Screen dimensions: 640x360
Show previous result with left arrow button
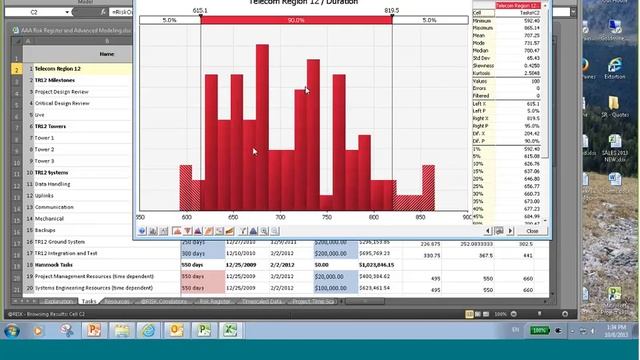pyautogui.click(x=488, y=231)
